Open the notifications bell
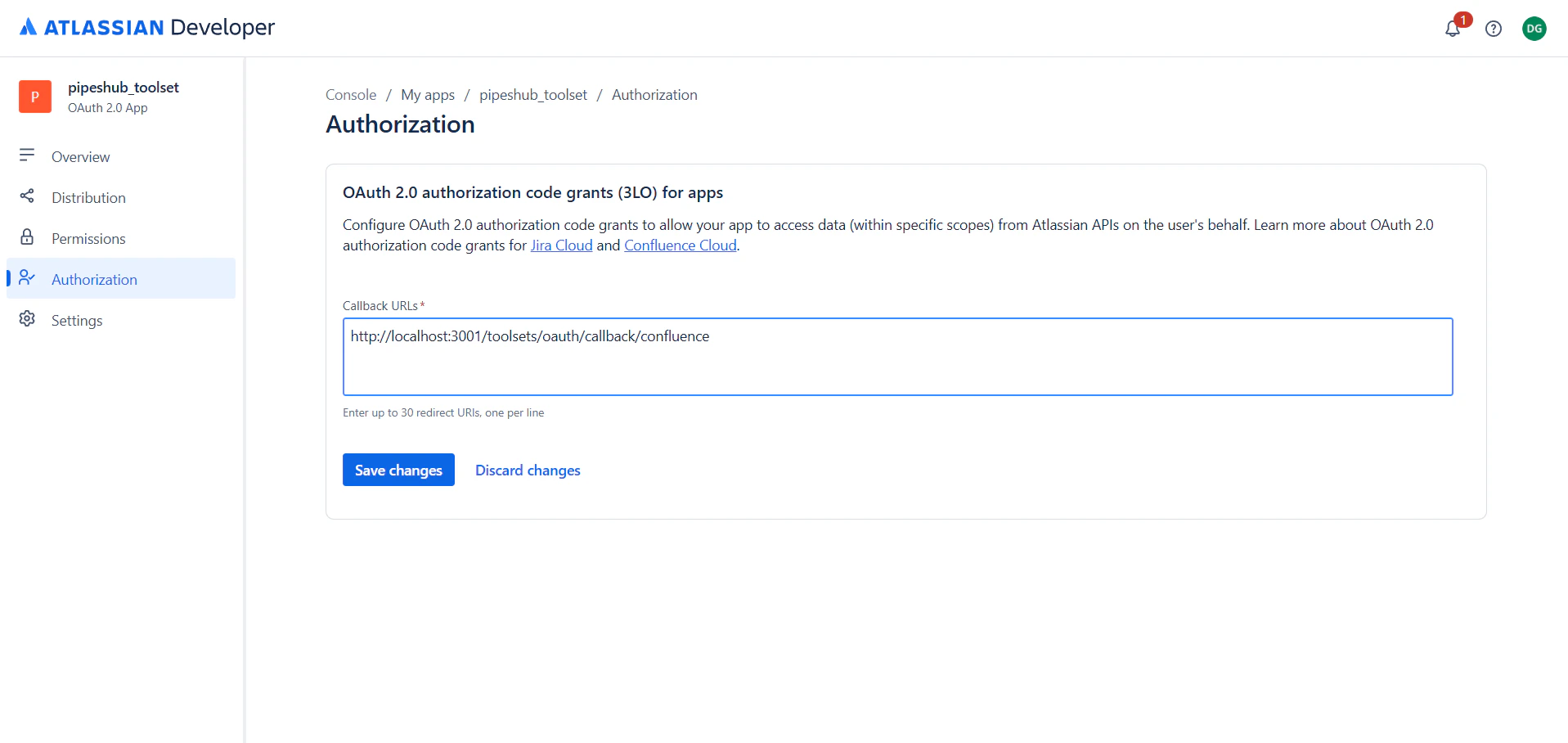This screenshot has width=1568, height=743. [x=1452, y=28]
